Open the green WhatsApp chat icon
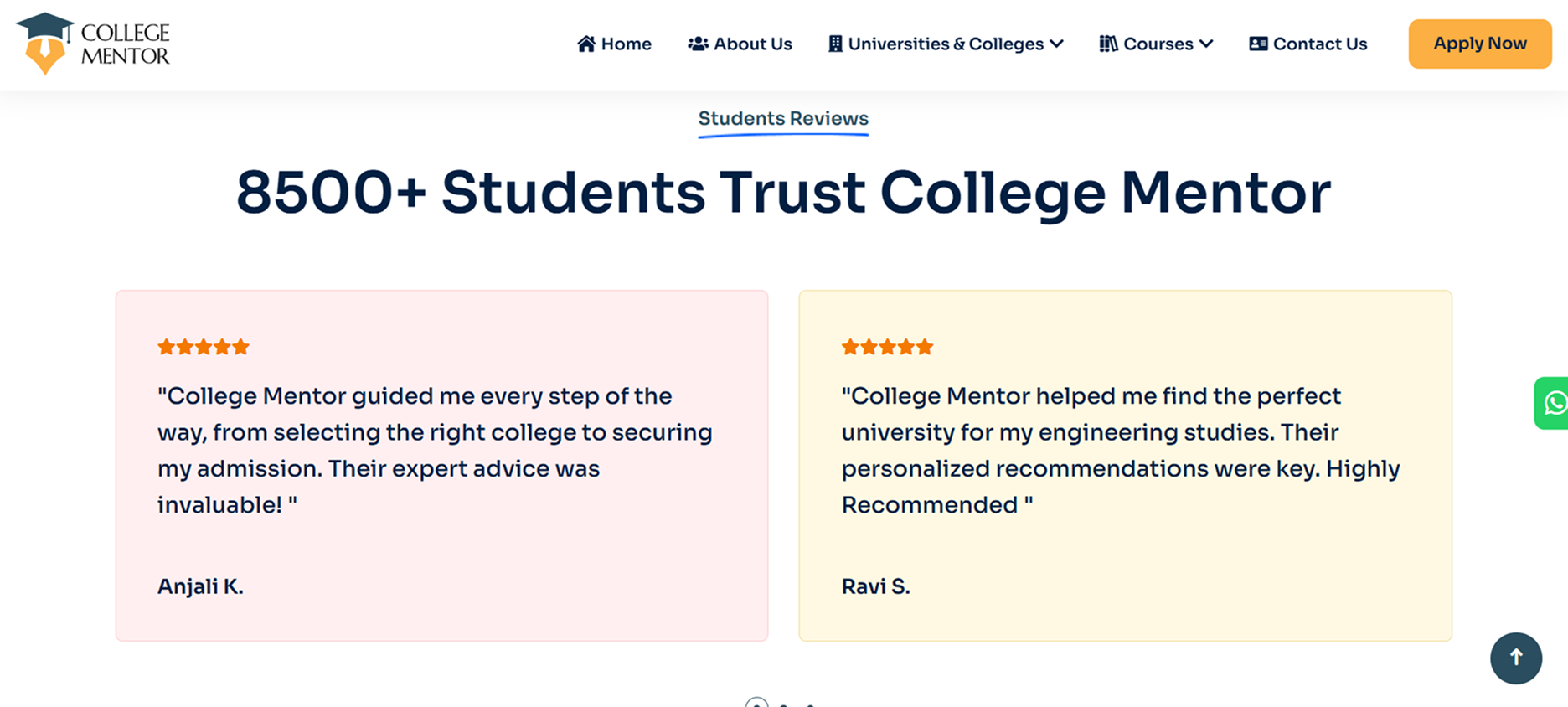The image size is (1568, 707). pos(1554,403)
